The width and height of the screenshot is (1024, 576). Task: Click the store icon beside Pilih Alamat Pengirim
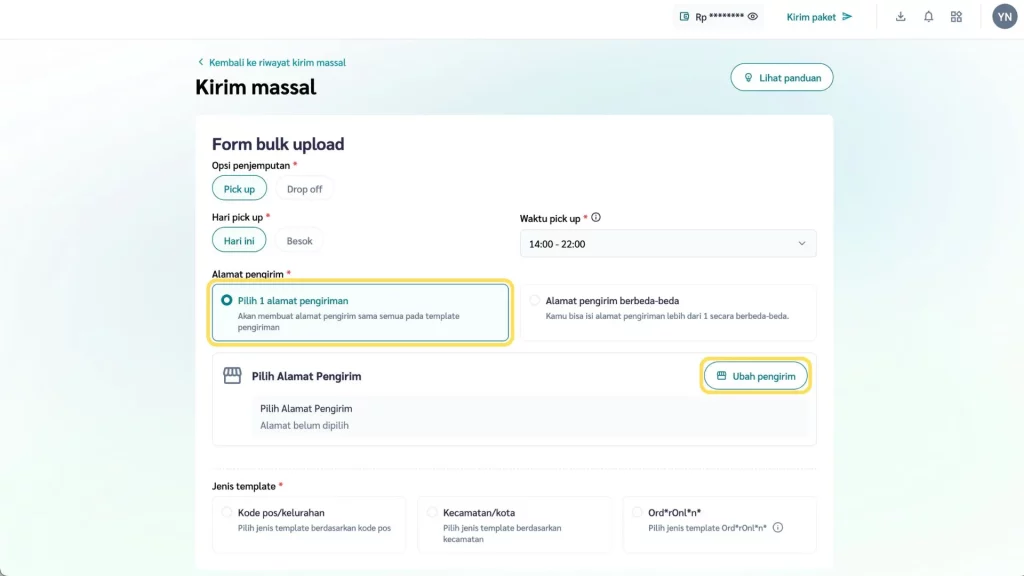point(232,376)
